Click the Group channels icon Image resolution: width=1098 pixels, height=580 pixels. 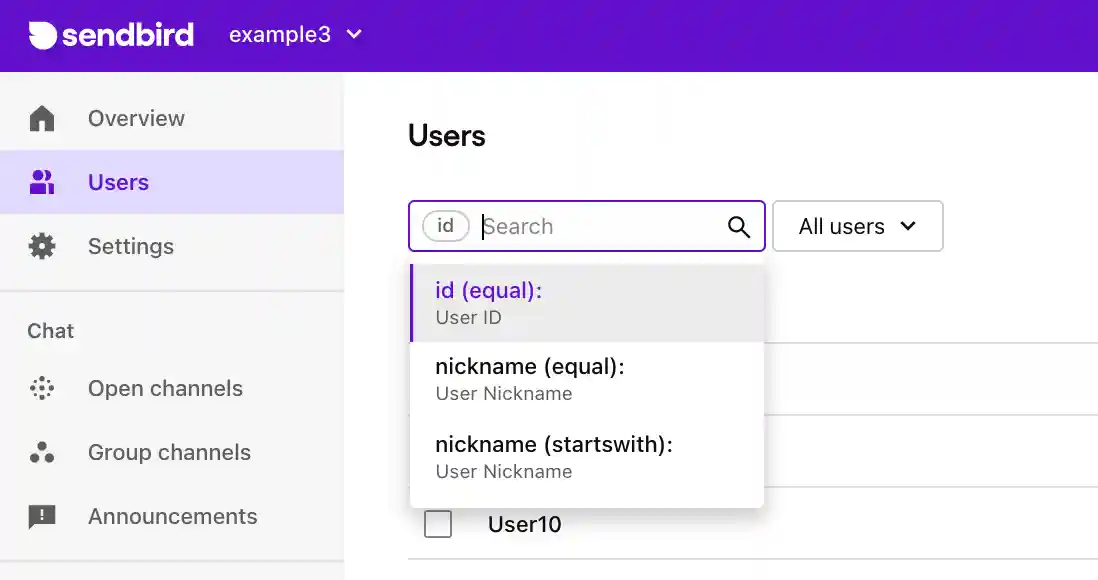coord(42,452)
